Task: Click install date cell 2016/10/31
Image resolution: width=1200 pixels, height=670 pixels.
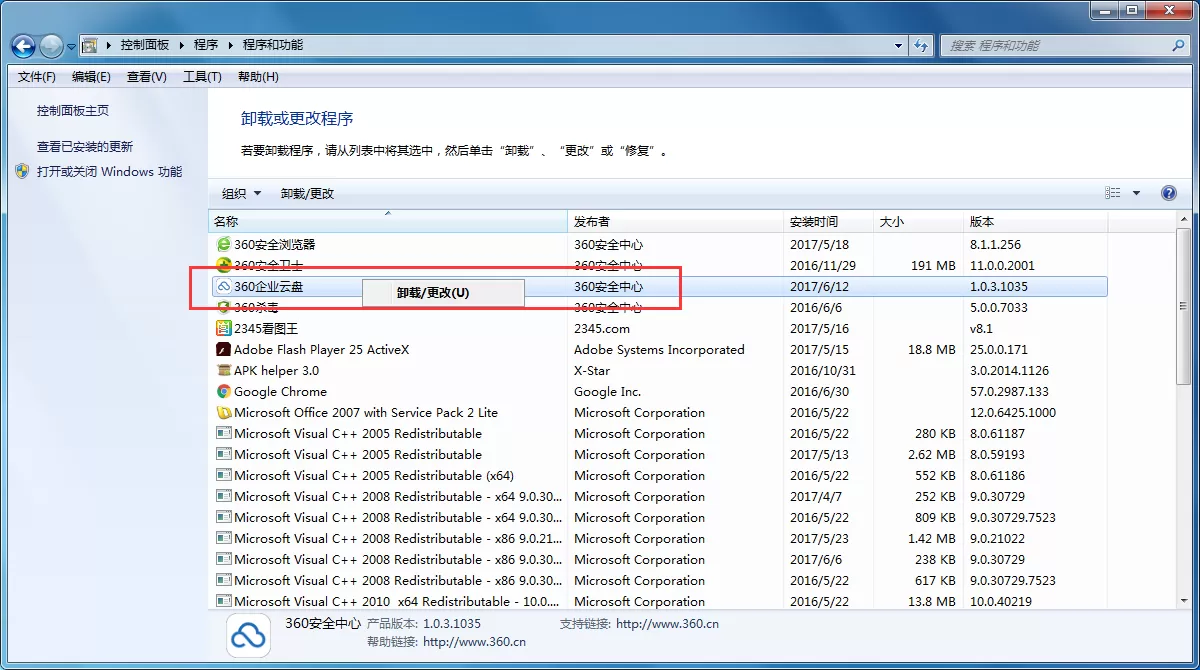Action: [823, 371]
